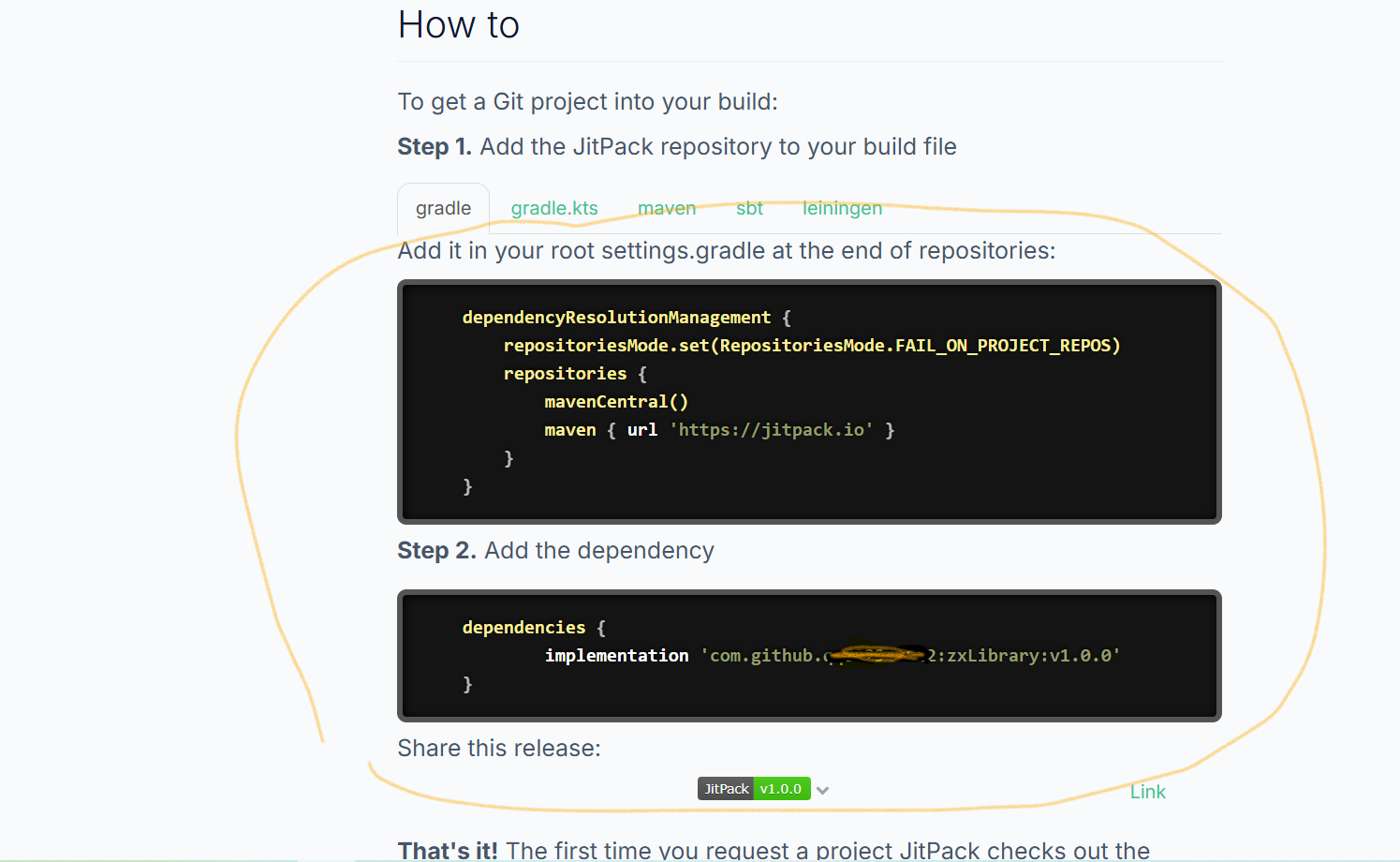Click 'Step 2. Add the dependency' text
This screenshot has height=862, width=1400.
555,551
